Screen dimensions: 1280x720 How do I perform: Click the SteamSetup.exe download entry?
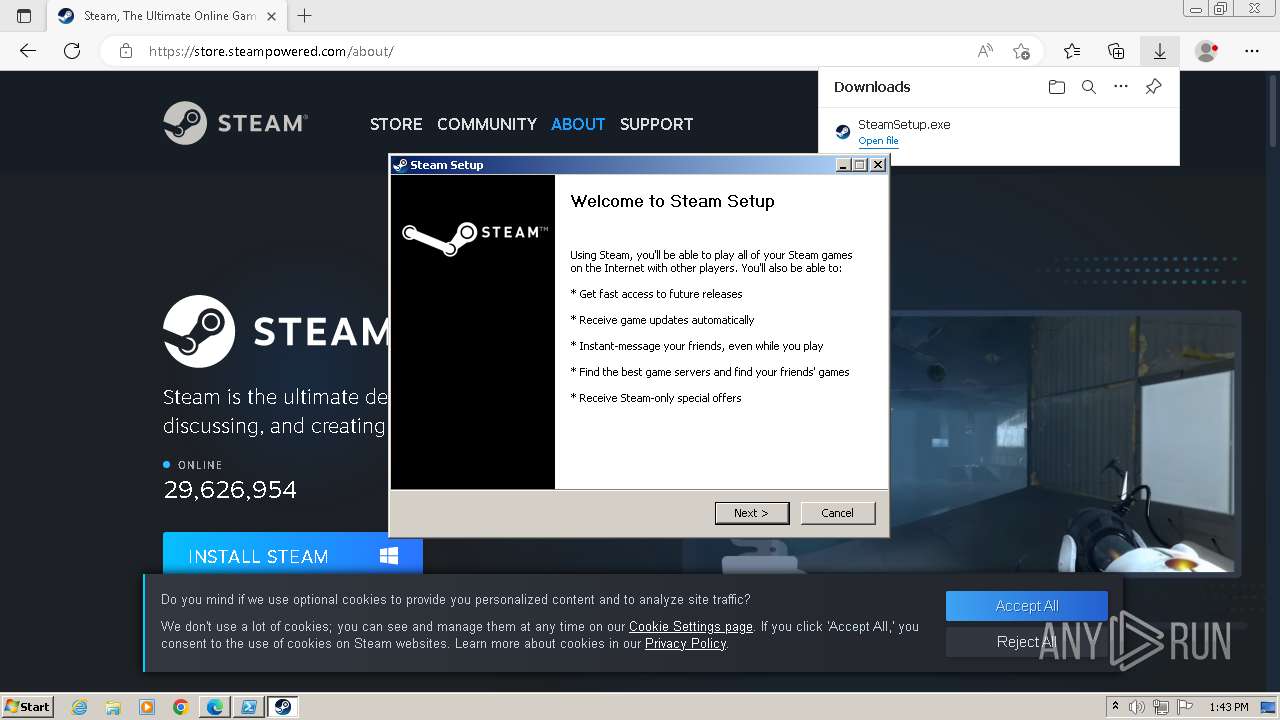tap(998, 132)
